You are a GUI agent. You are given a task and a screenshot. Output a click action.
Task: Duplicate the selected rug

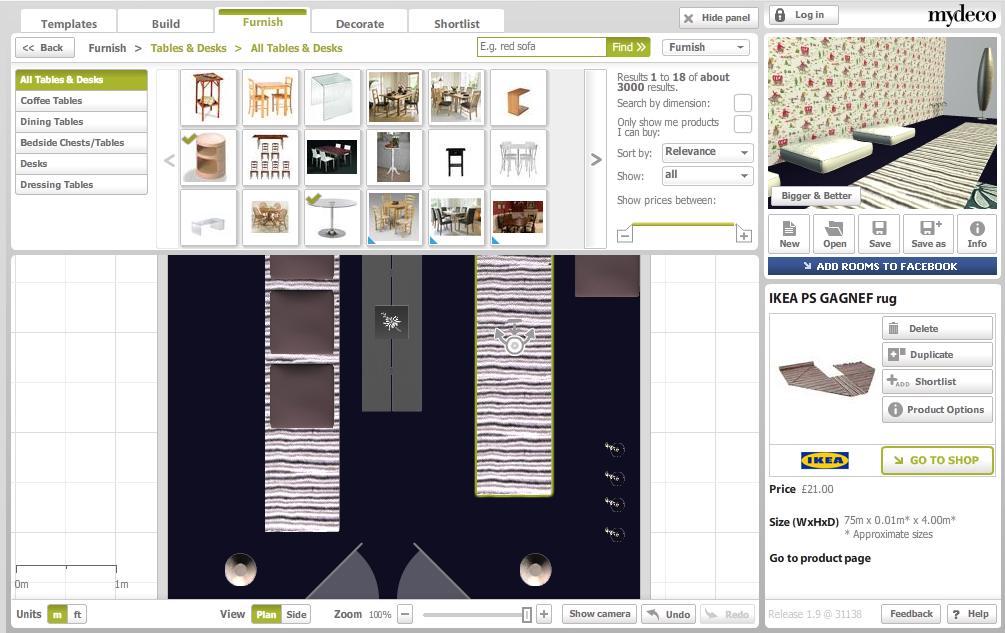click(x=936, y=355)
